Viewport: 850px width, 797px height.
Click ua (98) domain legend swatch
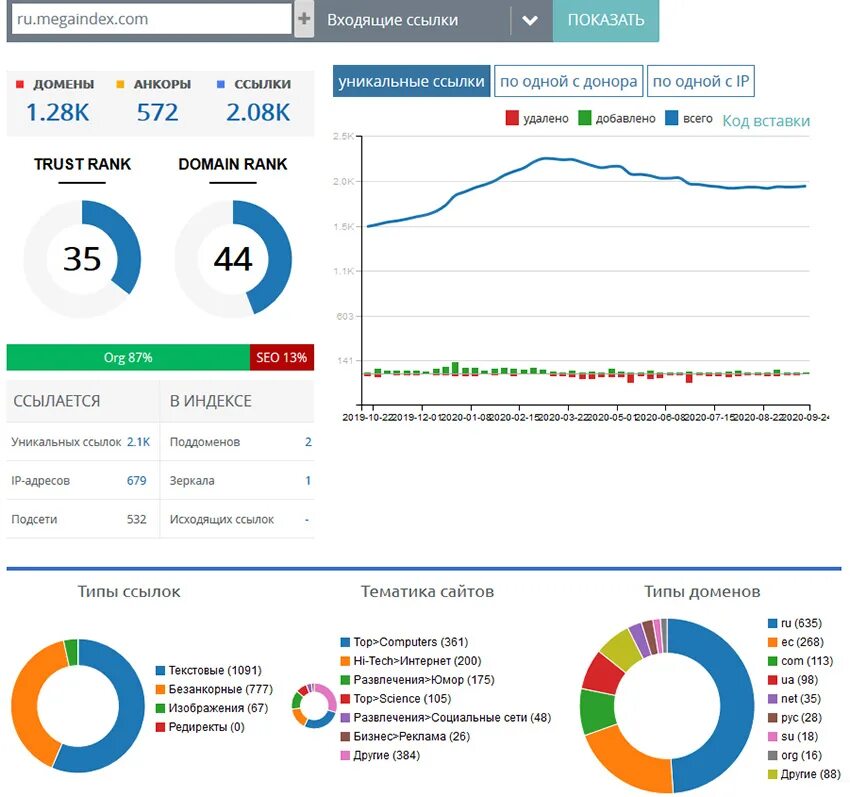pyautogui.click(x=772, y=680)
